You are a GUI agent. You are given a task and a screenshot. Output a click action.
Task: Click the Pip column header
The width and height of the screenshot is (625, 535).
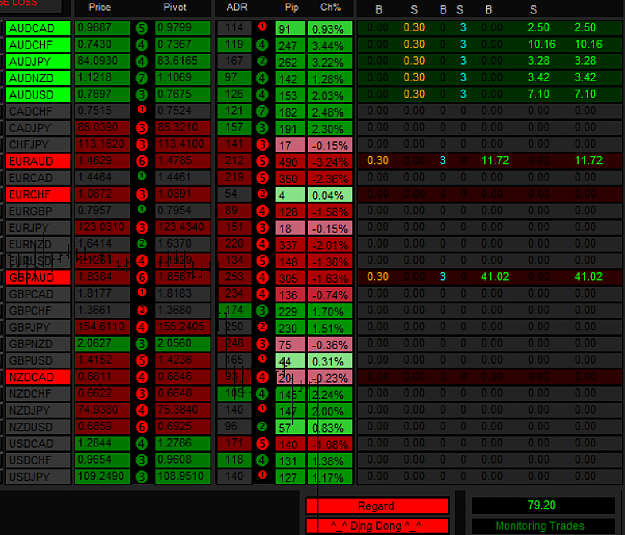click(x=291, y=7)
